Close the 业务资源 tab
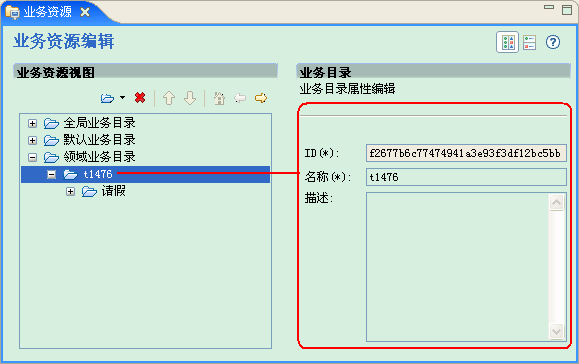The height and width of the screenshot is (364, 579). (x=85, y=12)
